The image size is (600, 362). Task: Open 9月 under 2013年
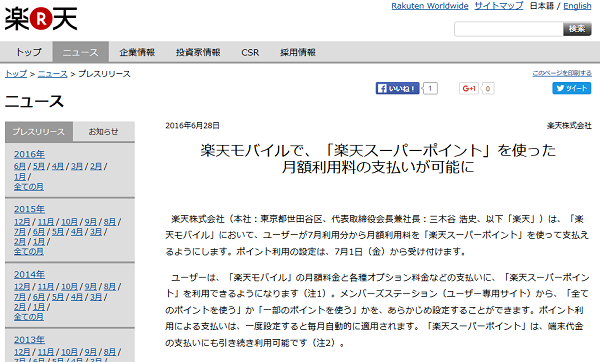pos(91,352)
